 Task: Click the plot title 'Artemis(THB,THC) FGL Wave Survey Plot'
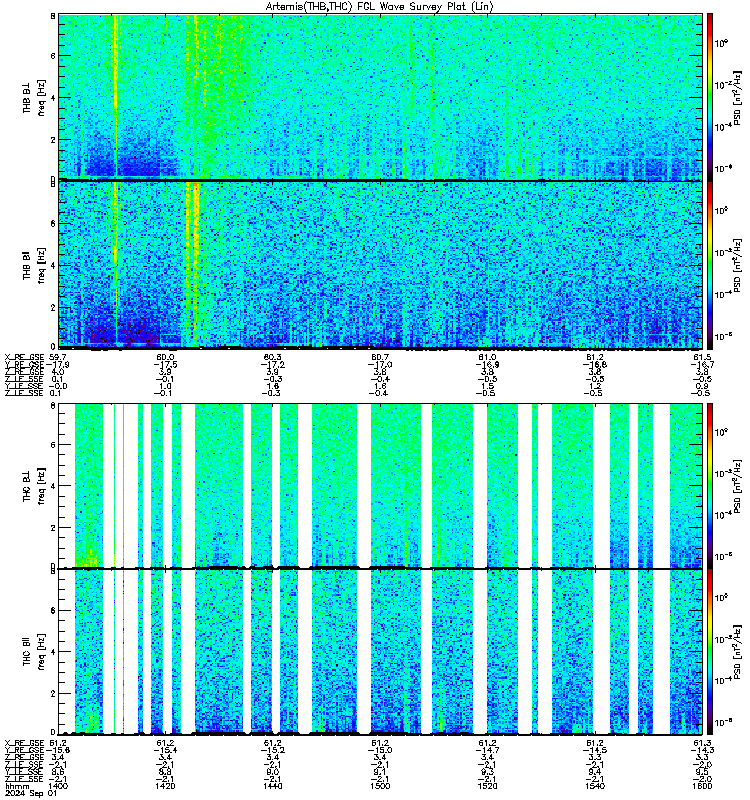[x=380, y=7]
